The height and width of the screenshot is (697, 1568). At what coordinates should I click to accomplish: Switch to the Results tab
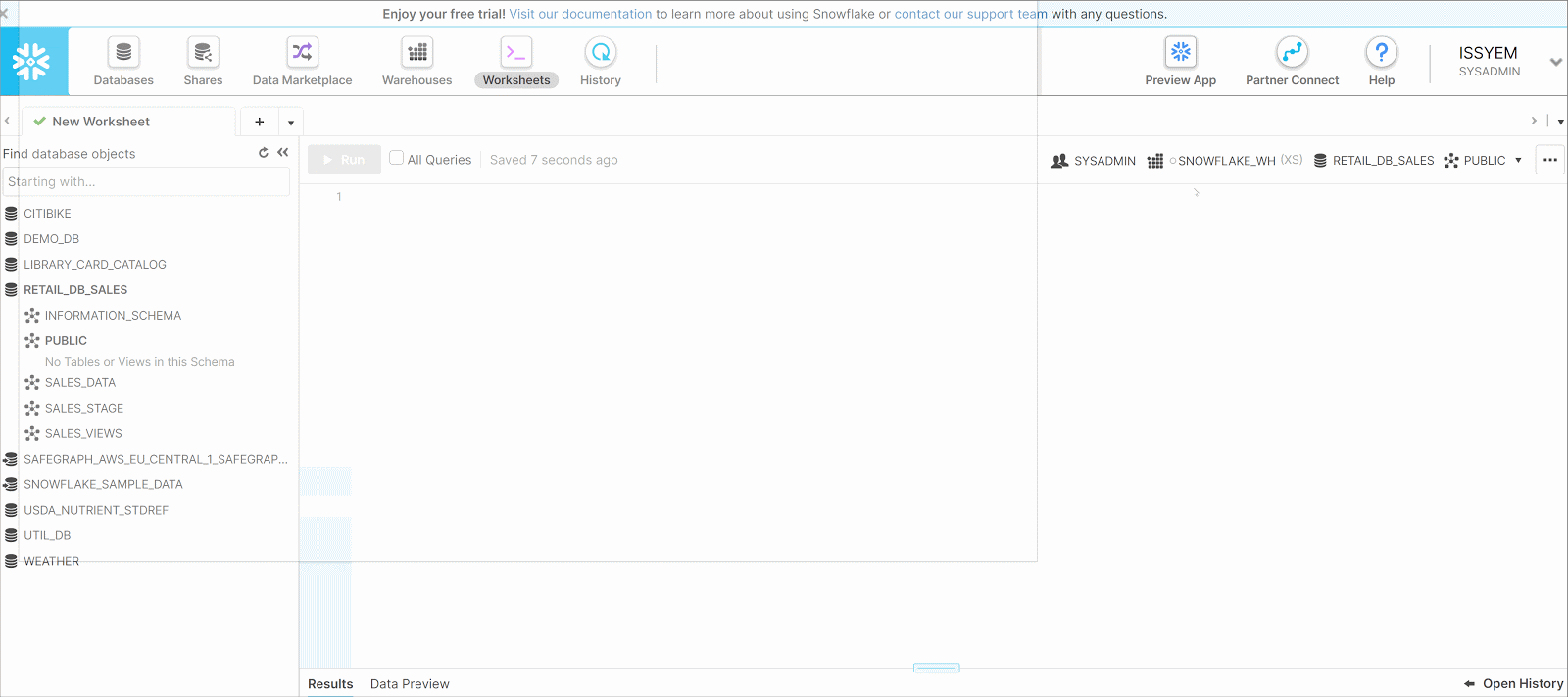coord(330,684)
